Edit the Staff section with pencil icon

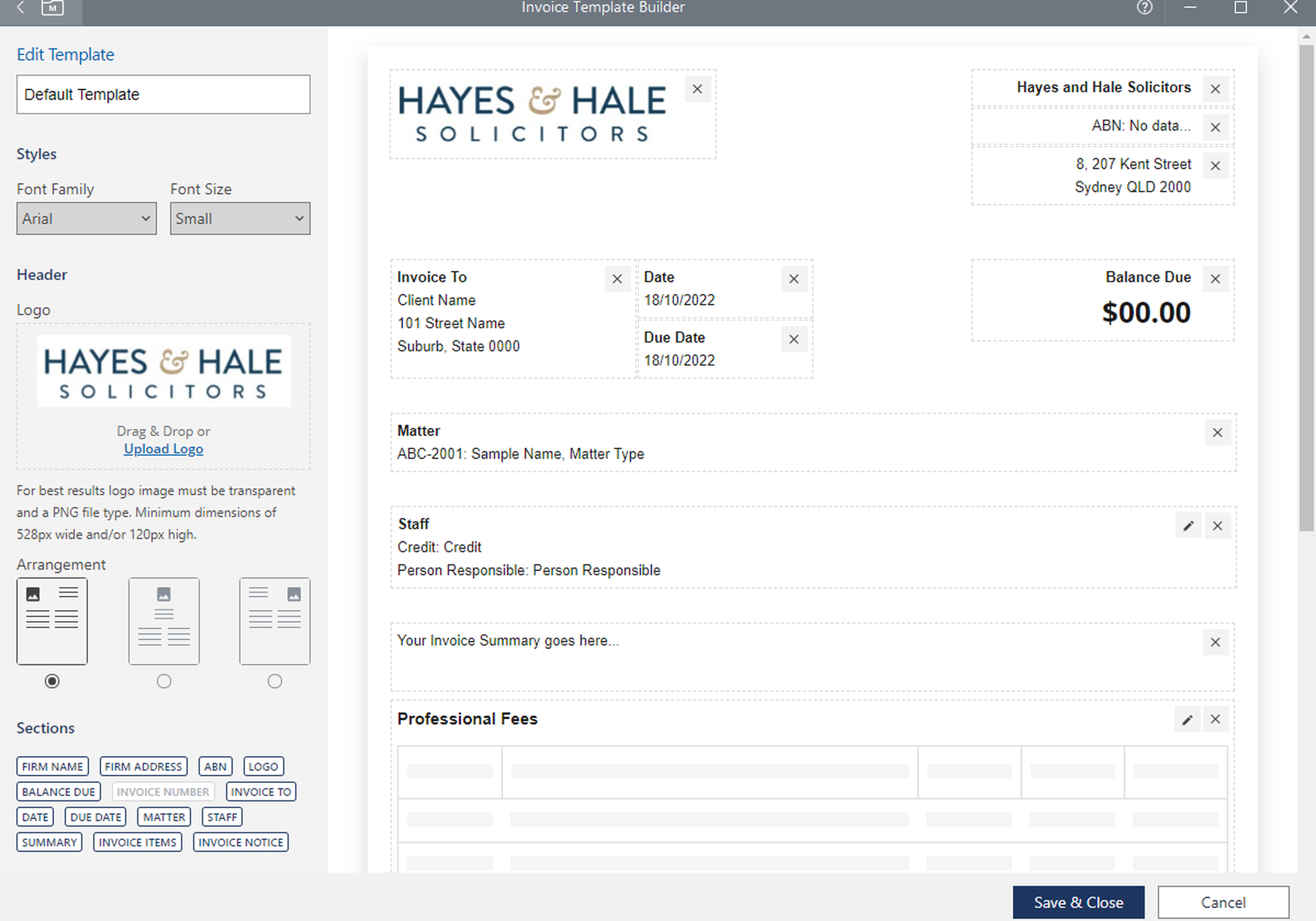(x=1188, y=526)
